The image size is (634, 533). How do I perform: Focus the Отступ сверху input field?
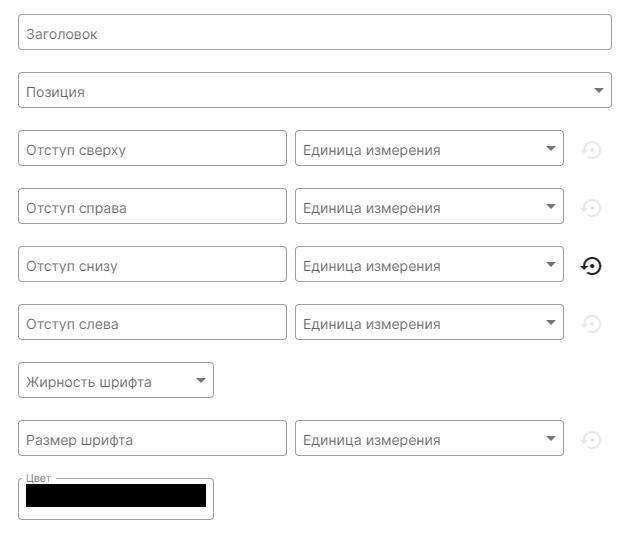point(152,148)
